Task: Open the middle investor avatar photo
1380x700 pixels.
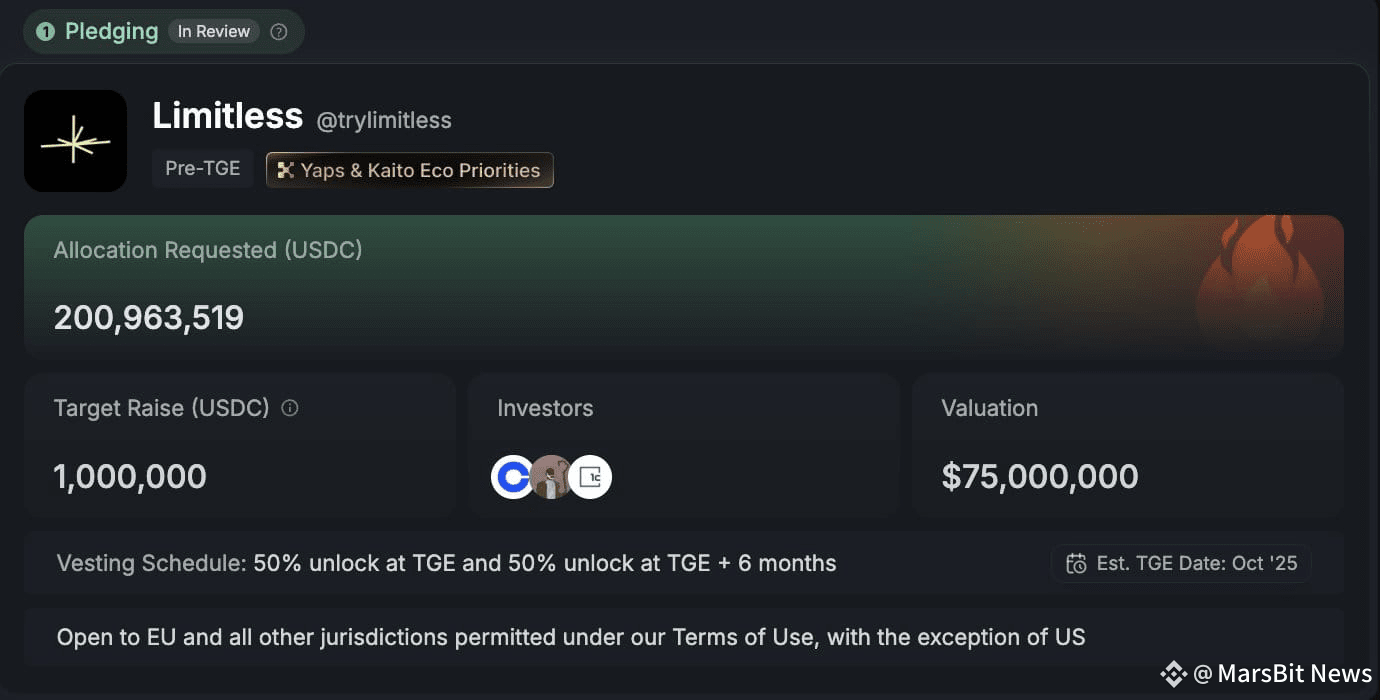Action: point(551,477)
